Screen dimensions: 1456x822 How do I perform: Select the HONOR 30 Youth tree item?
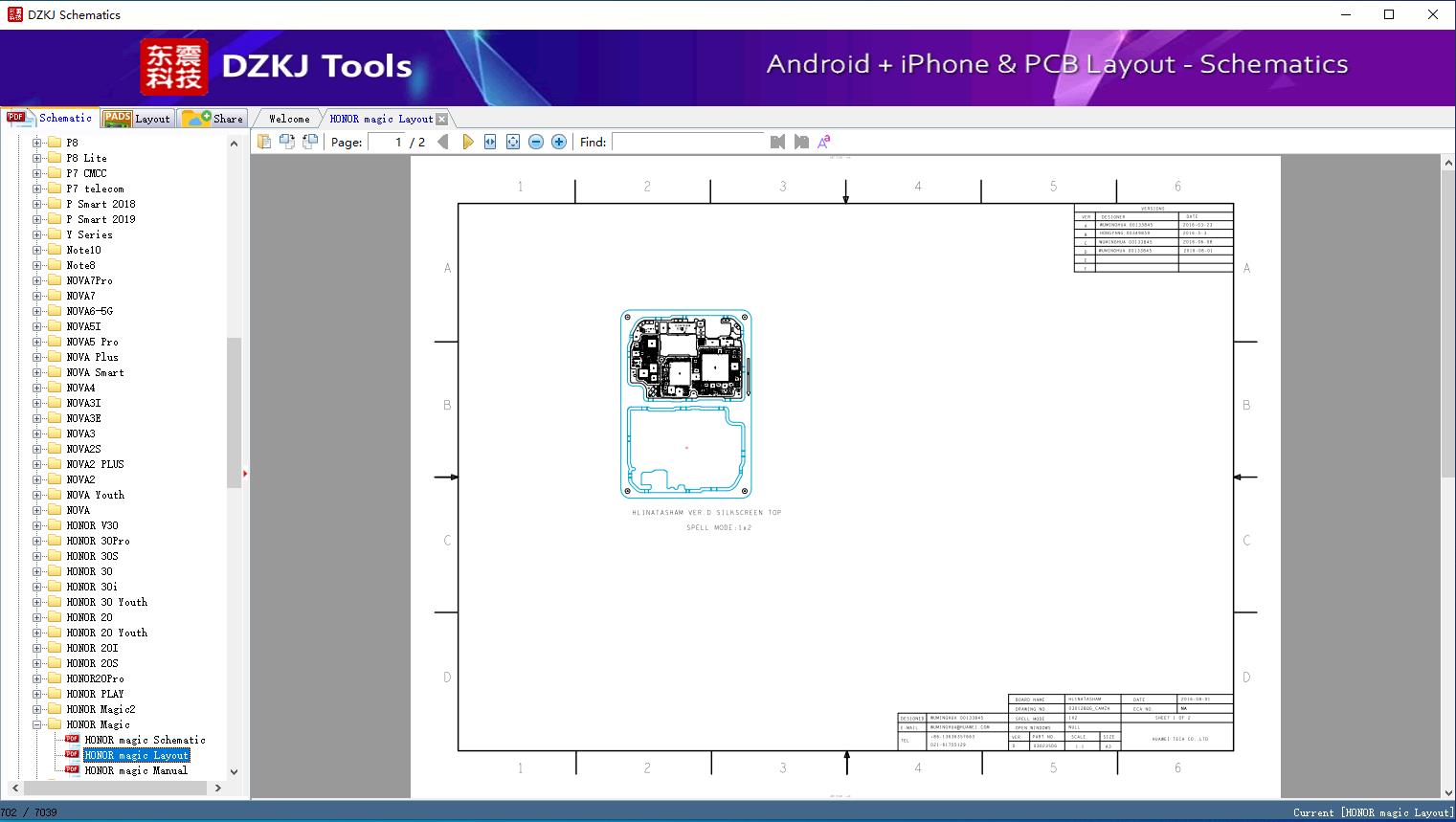(x=107, y=602)
